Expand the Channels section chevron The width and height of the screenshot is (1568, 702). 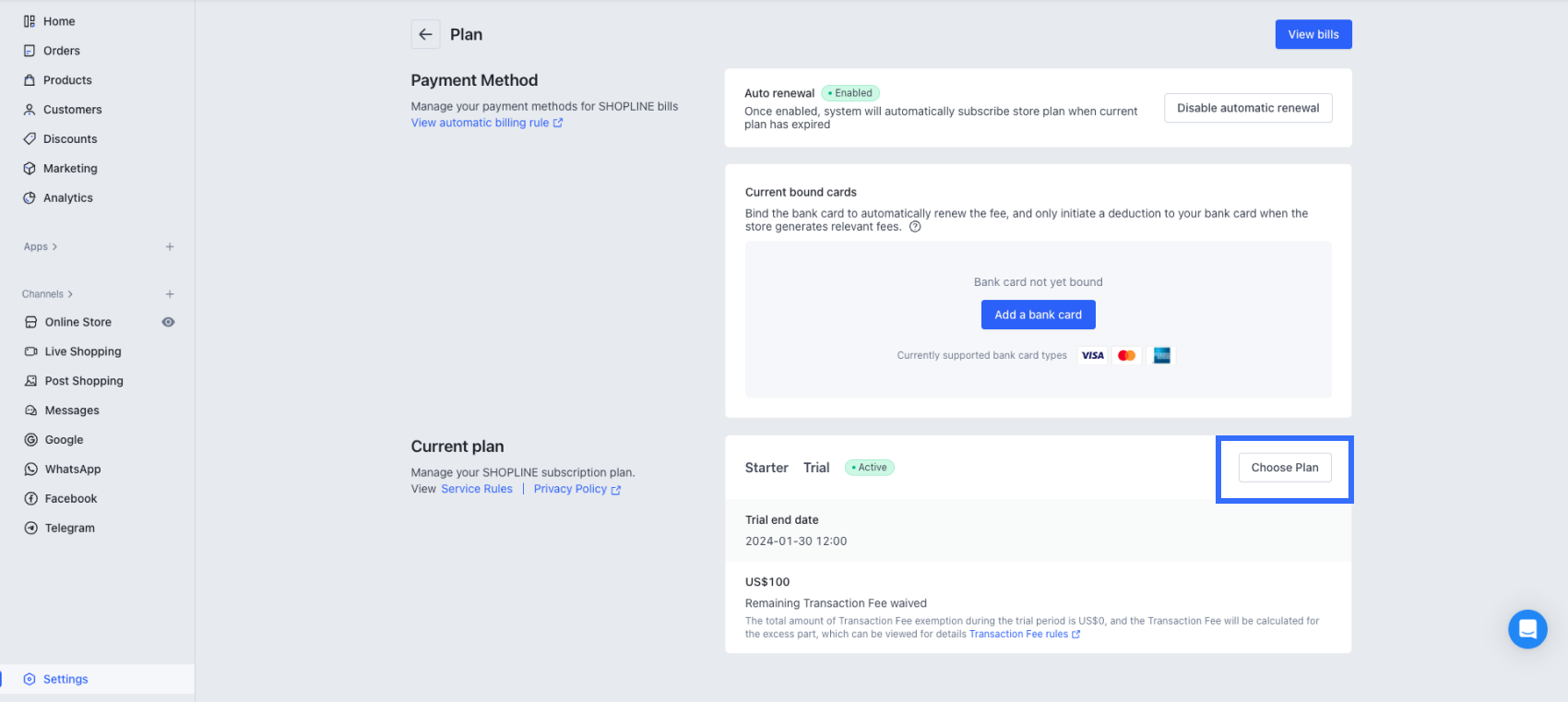pyautogui.click(x=70, y=294)
